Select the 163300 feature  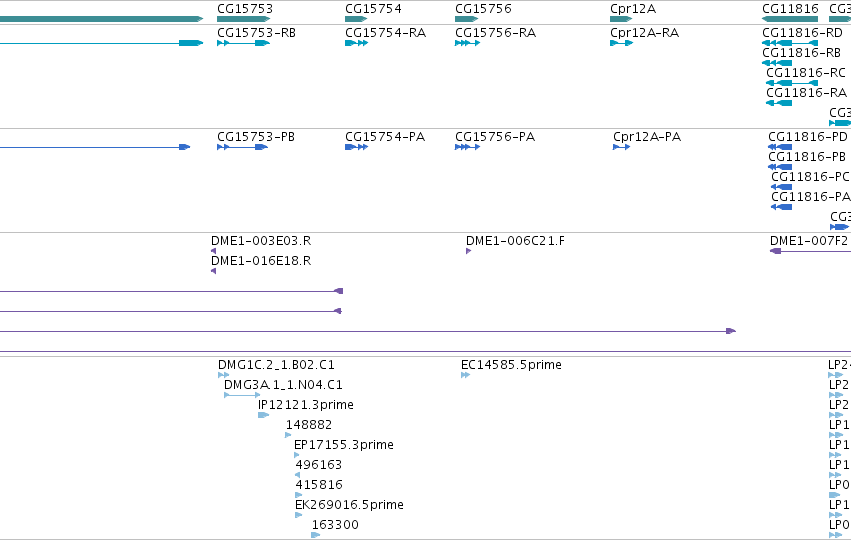315,535
